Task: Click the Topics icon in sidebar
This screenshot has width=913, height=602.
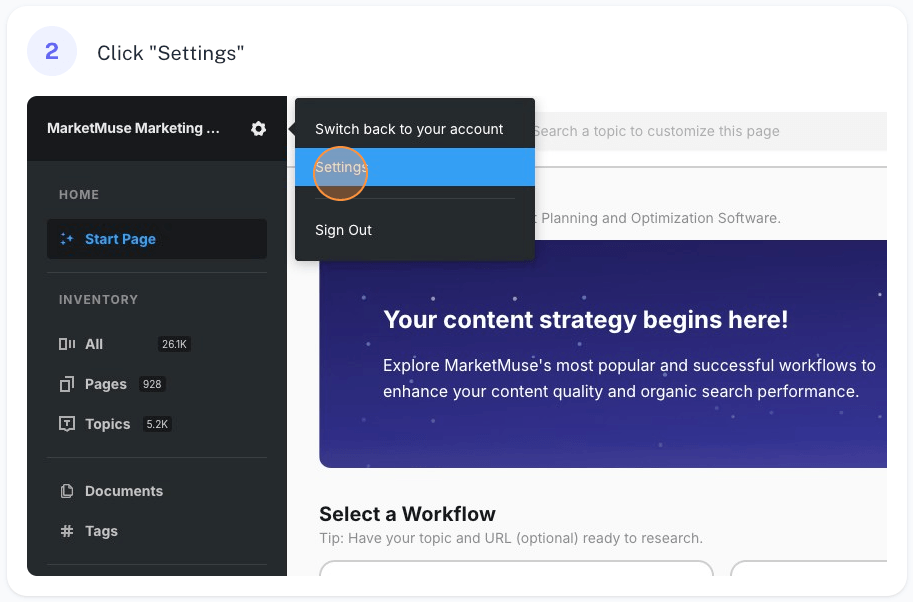Action: [67, 424]
